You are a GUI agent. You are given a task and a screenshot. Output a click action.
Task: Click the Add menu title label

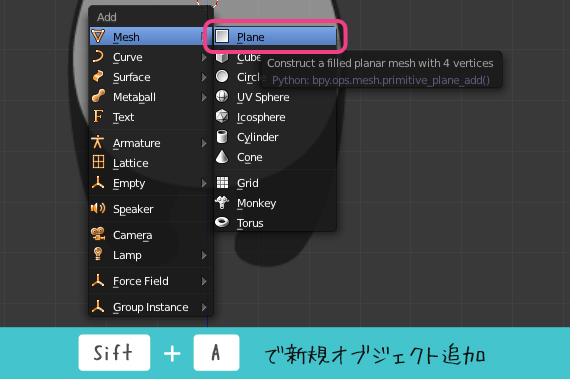pos(107,17)
